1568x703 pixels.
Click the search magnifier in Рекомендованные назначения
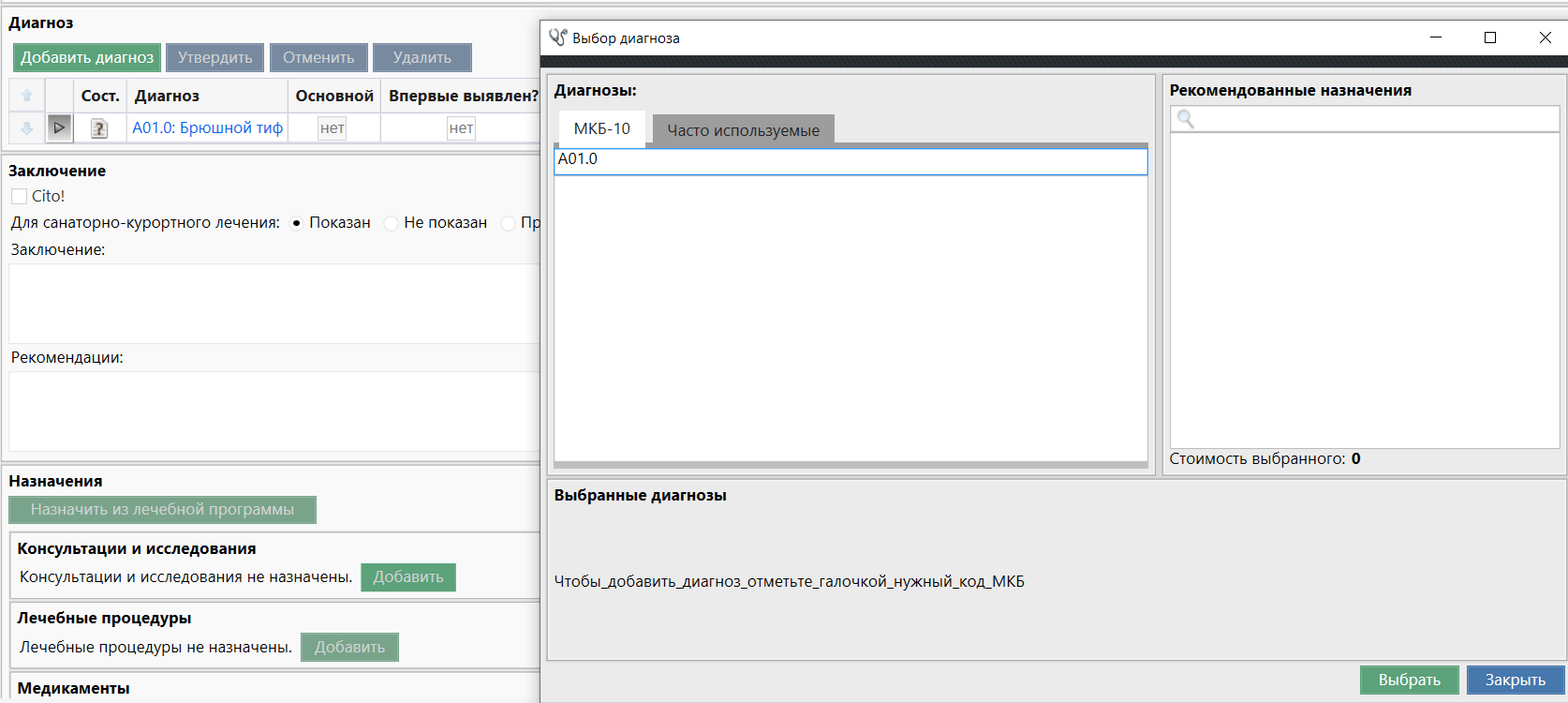click(1185, 119)
